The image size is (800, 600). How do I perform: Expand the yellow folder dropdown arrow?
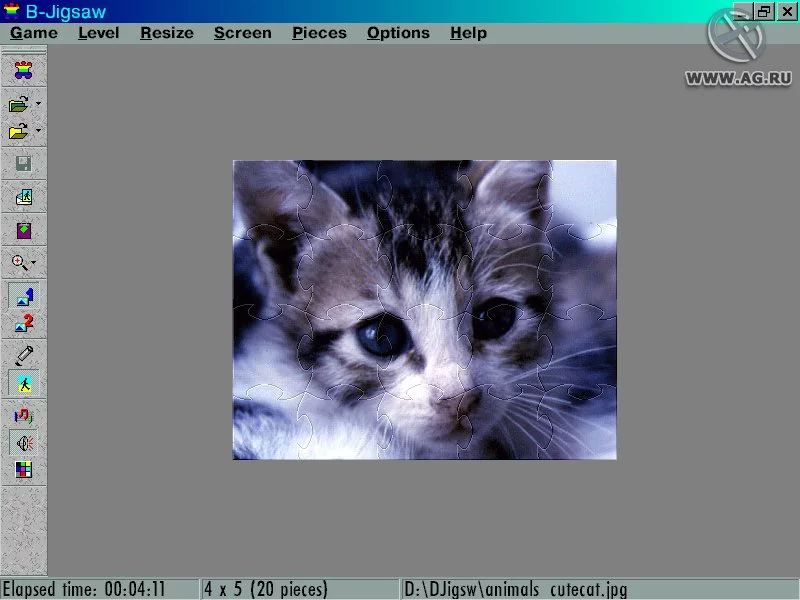point(38,131)
